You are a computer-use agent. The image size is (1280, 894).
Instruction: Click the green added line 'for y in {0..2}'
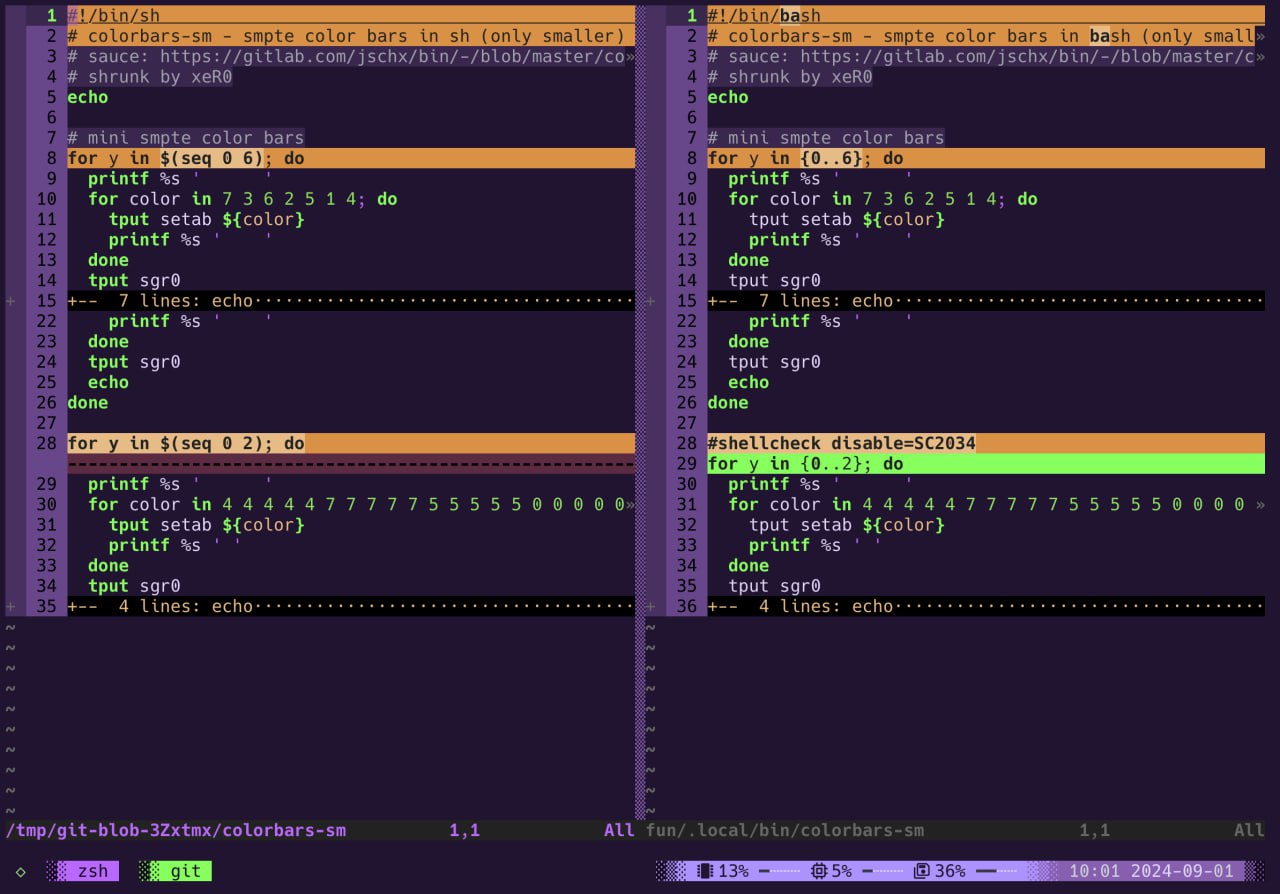click(x=805, y=464)
